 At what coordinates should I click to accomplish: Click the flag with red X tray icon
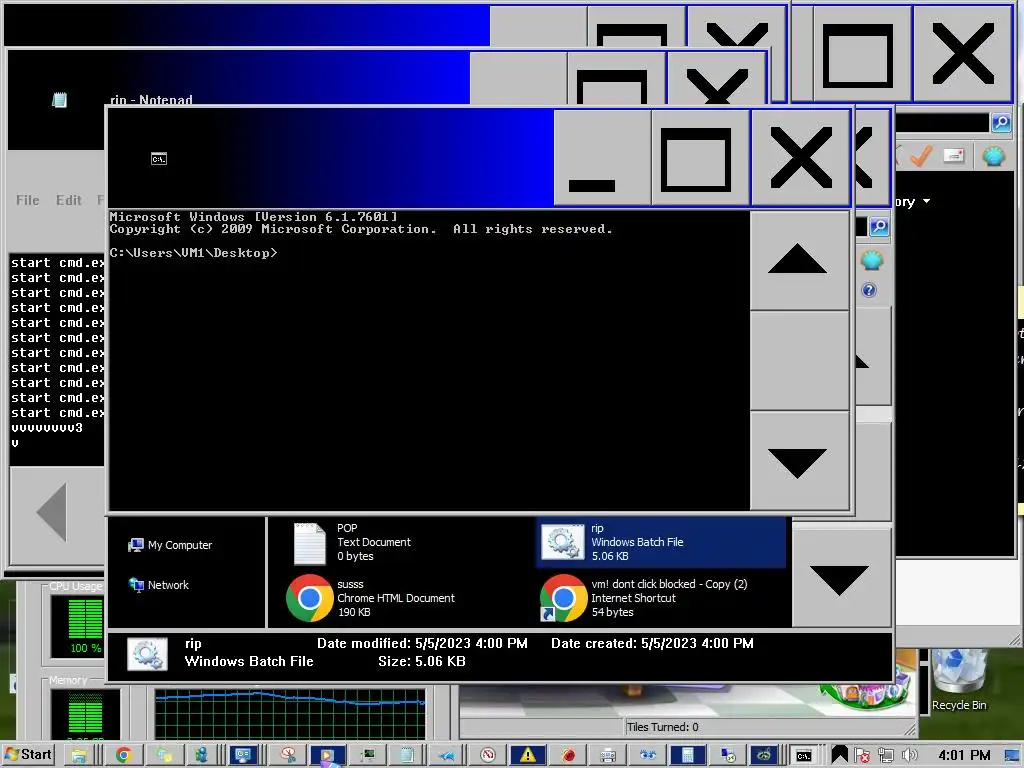[862, 756]
